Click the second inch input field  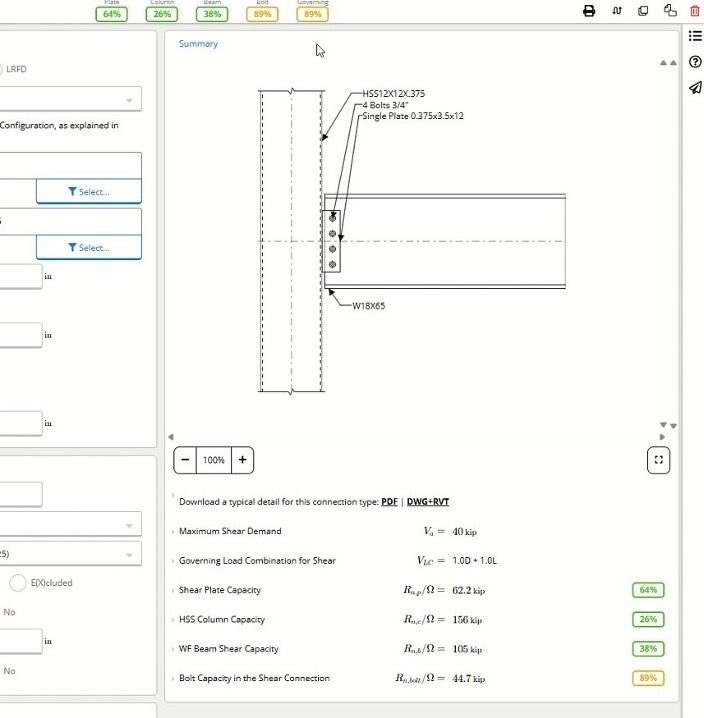pos(21,335)
